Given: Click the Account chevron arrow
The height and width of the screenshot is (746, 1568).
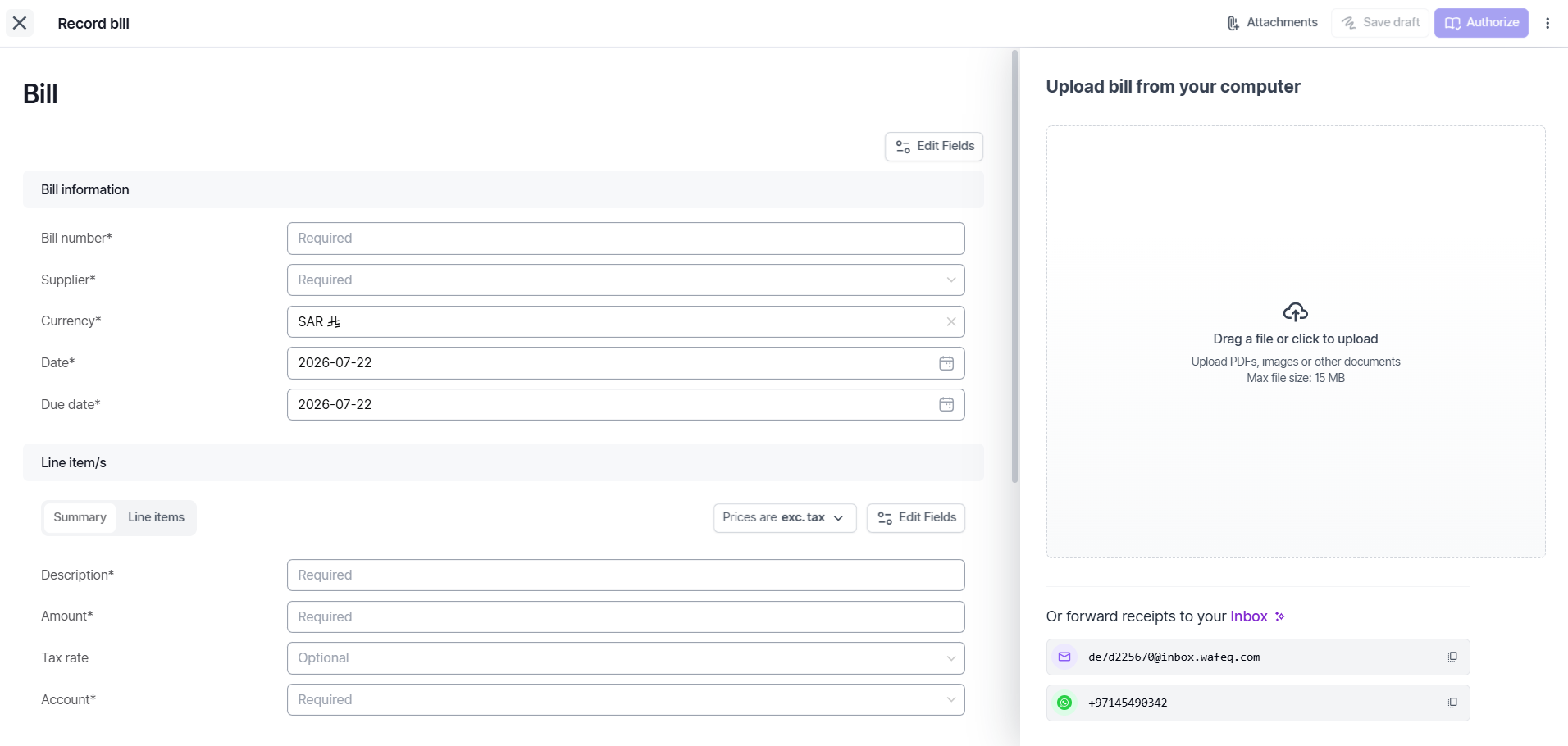Looking at the screenshot, I should [x=951, y=700].
